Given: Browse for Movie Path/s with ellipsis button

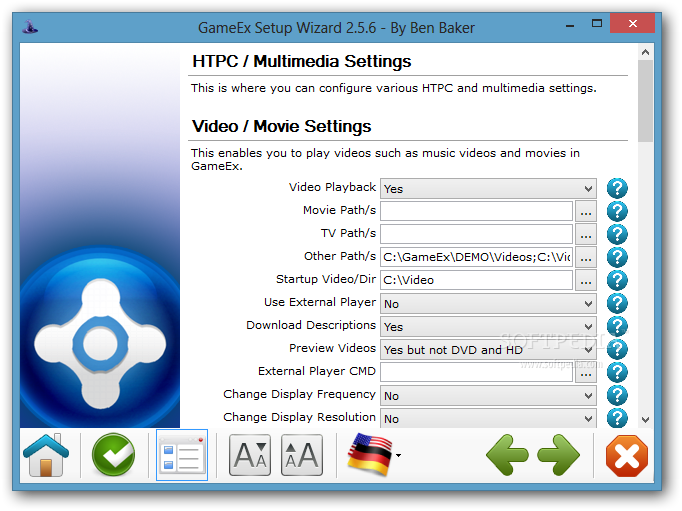Looking at the screenshot, I should pos(586,211).
